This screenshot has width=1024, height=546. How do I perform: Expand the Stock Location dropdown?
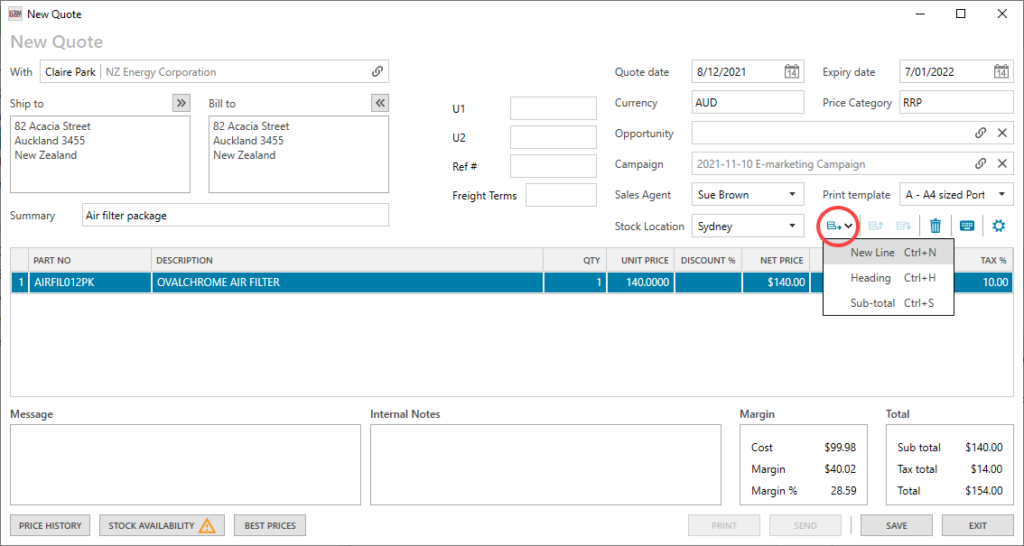point(792,226)
